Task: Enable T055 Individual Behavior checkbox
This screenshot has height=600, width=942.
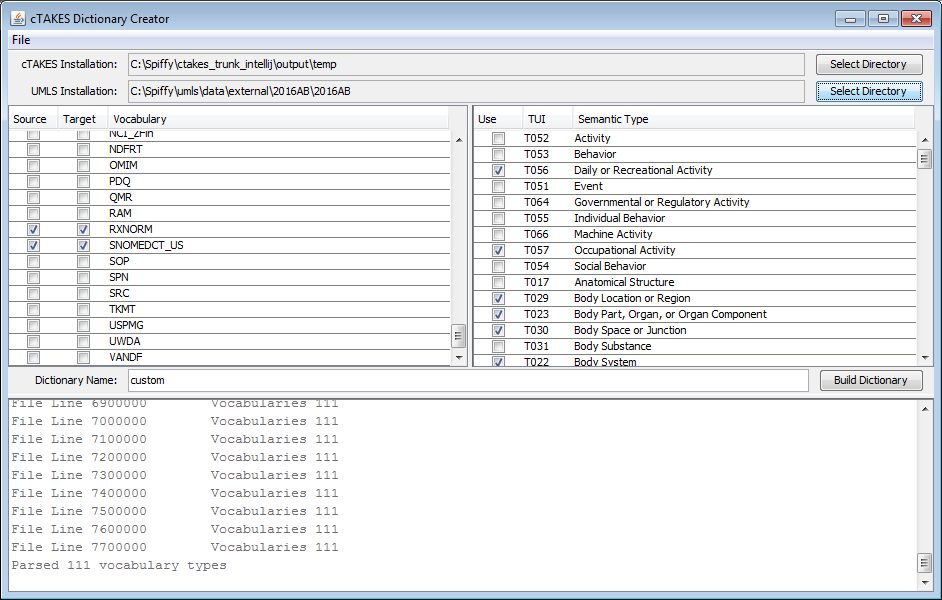Action: [499, 219]
